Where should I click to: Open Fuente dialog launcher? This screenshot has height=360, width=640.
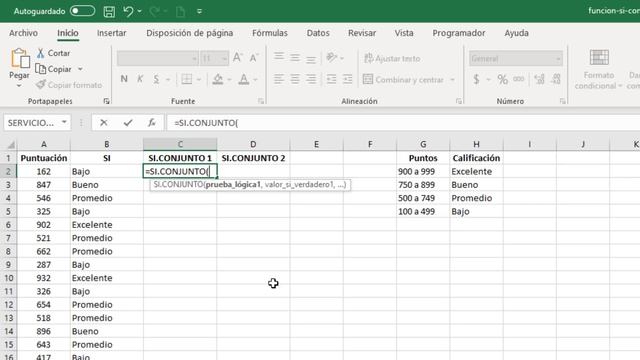[261, 101]
